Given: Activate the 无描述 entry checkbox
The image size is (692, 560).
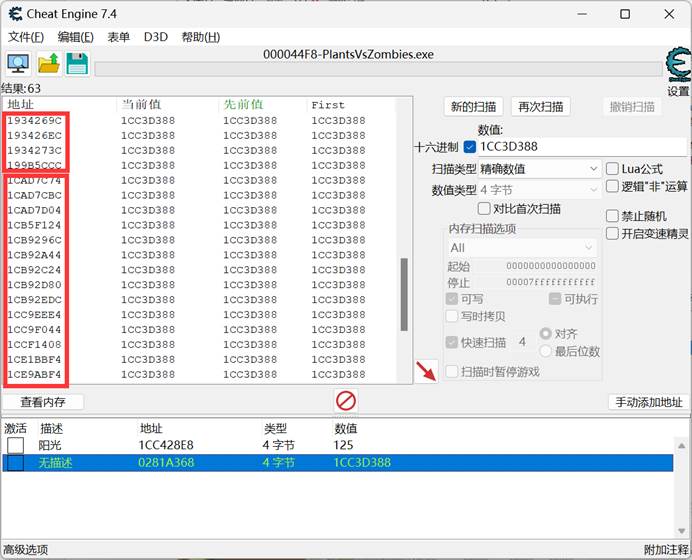Looking at the screenshot, I should (15, 463).
